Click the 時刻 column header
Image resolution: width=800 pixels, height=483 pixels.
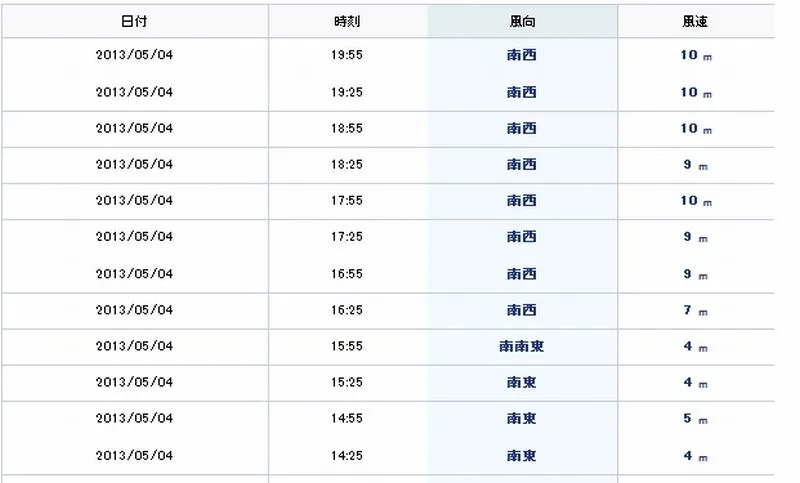pyautogui.click(x=347, y=21)
